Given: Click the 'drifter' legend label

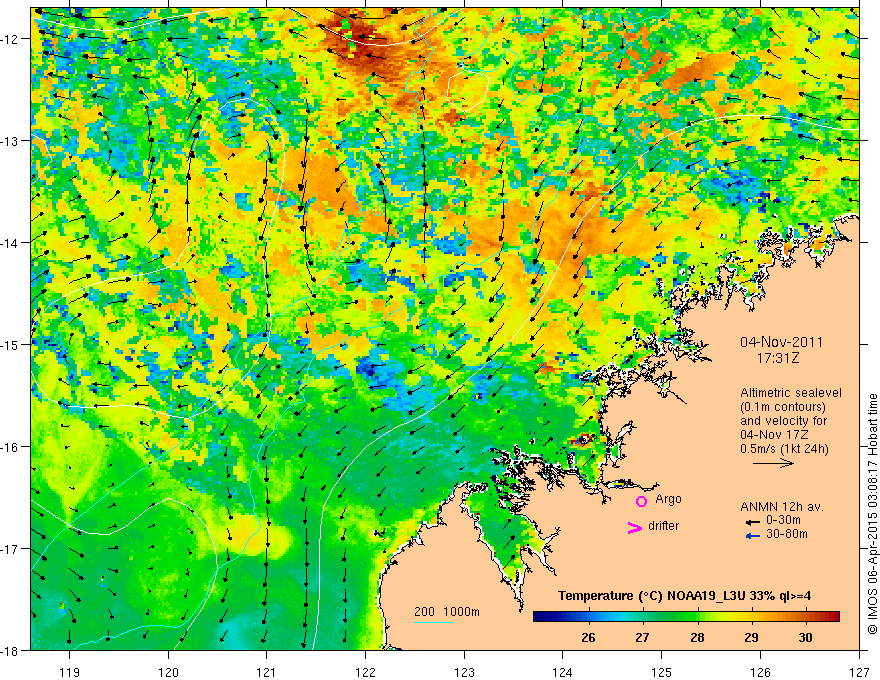Looking at the screenshot, I should tap(663, 526).
